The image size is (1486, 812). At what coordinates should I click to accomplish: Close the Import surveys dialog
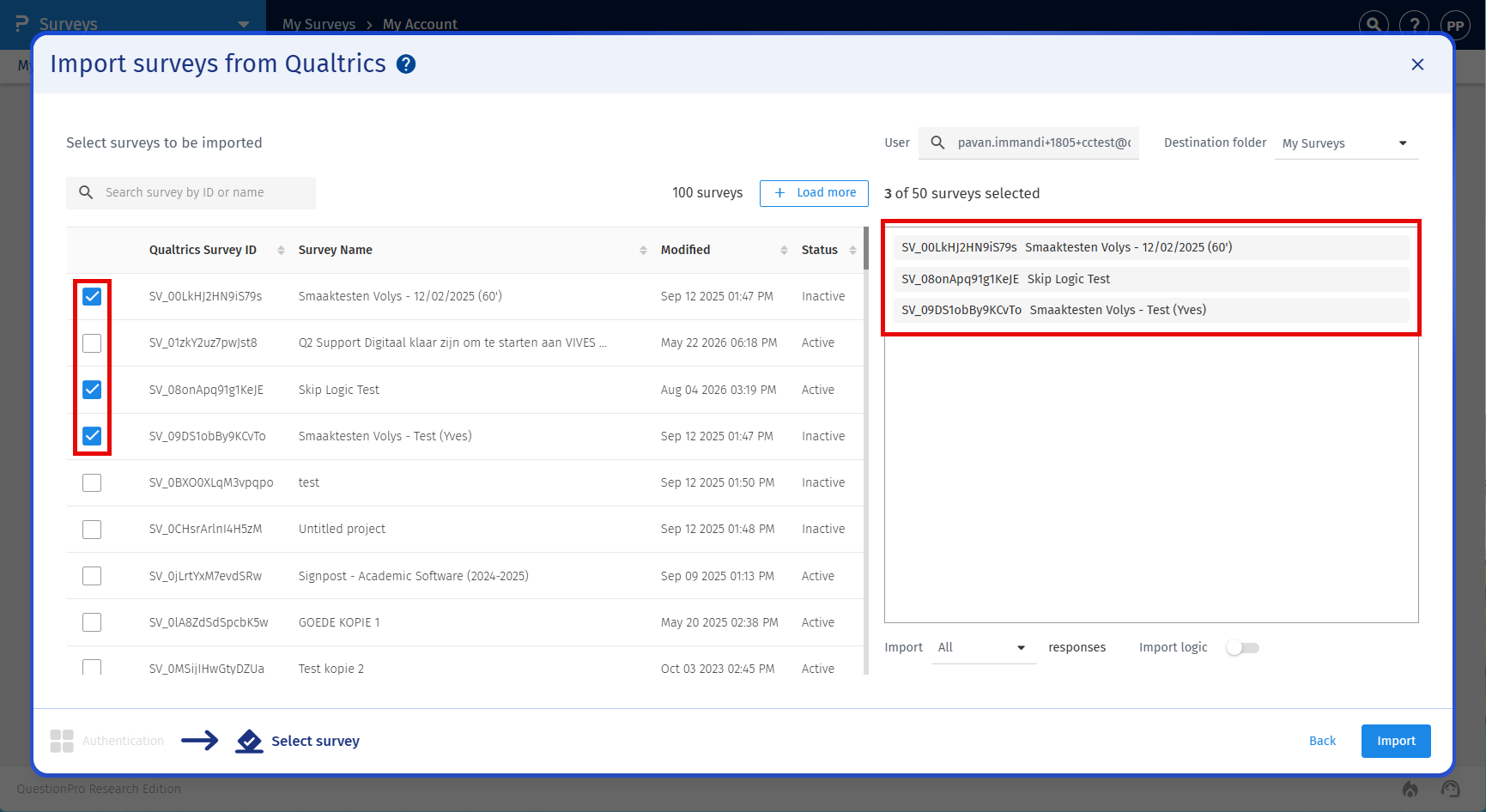[1417, 64]
